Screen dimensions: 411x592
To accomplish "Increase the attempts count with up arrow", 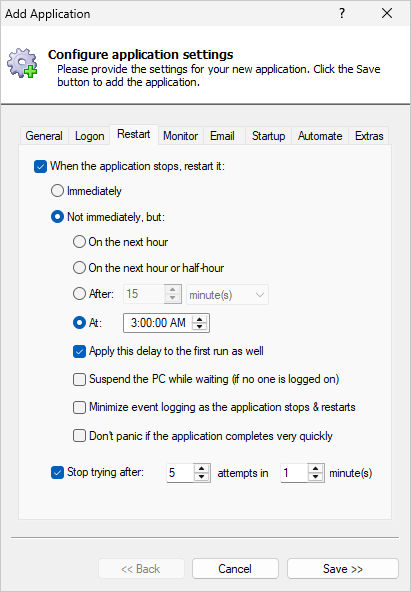I will (x=202, y=469).
